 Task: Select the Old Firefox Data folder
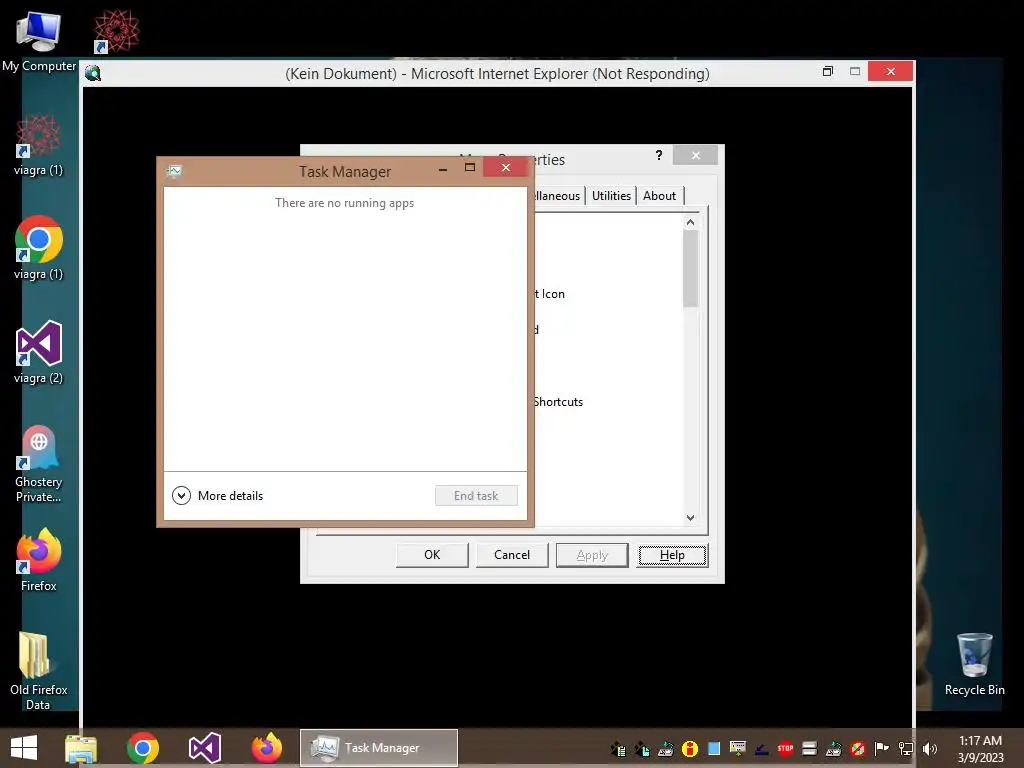39,671
